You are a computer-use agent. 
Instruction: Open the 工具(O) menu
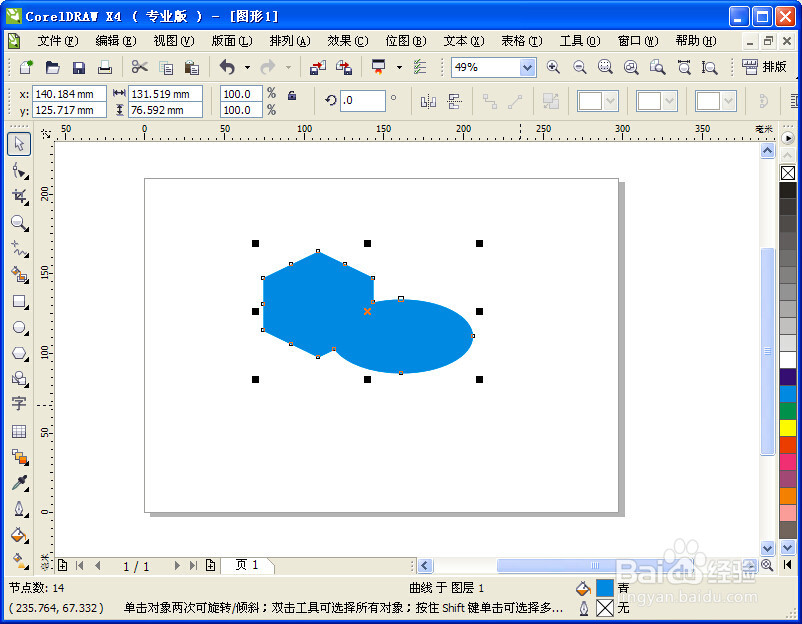coord(580,41)
